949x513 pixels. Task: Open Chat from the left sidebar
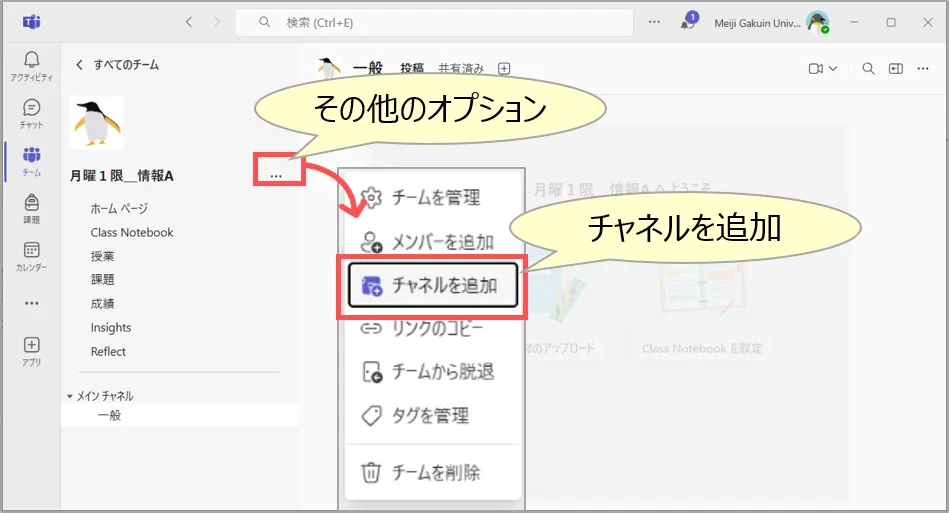31,112
